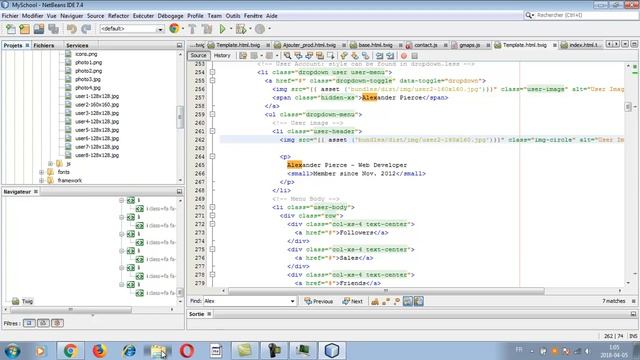This screenshot has width=640, height=360.
Task: Collapse the code fold at line 254
Action: 212,72
